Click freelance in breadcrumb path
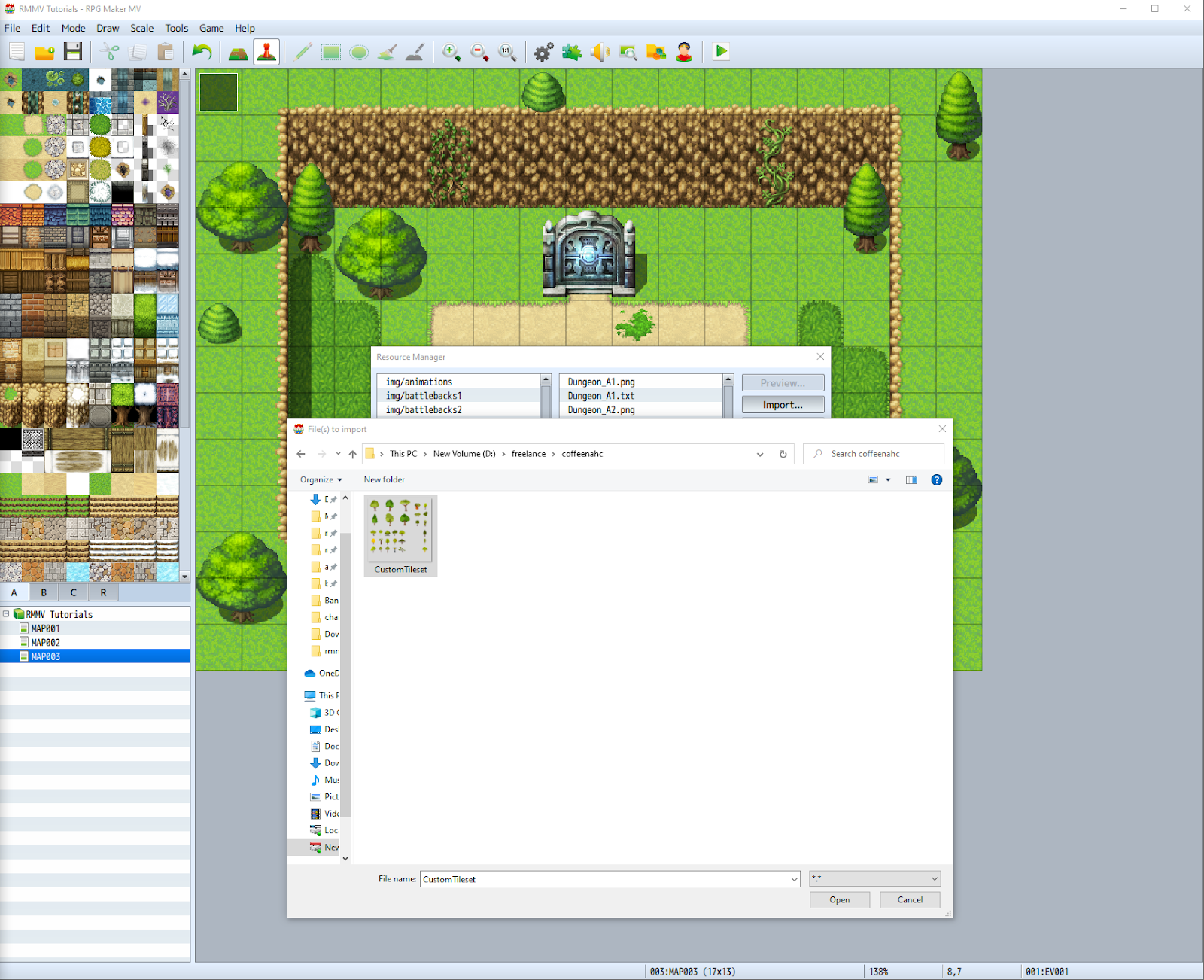This screenshot has width=1204, height=980. pos(528,454)
